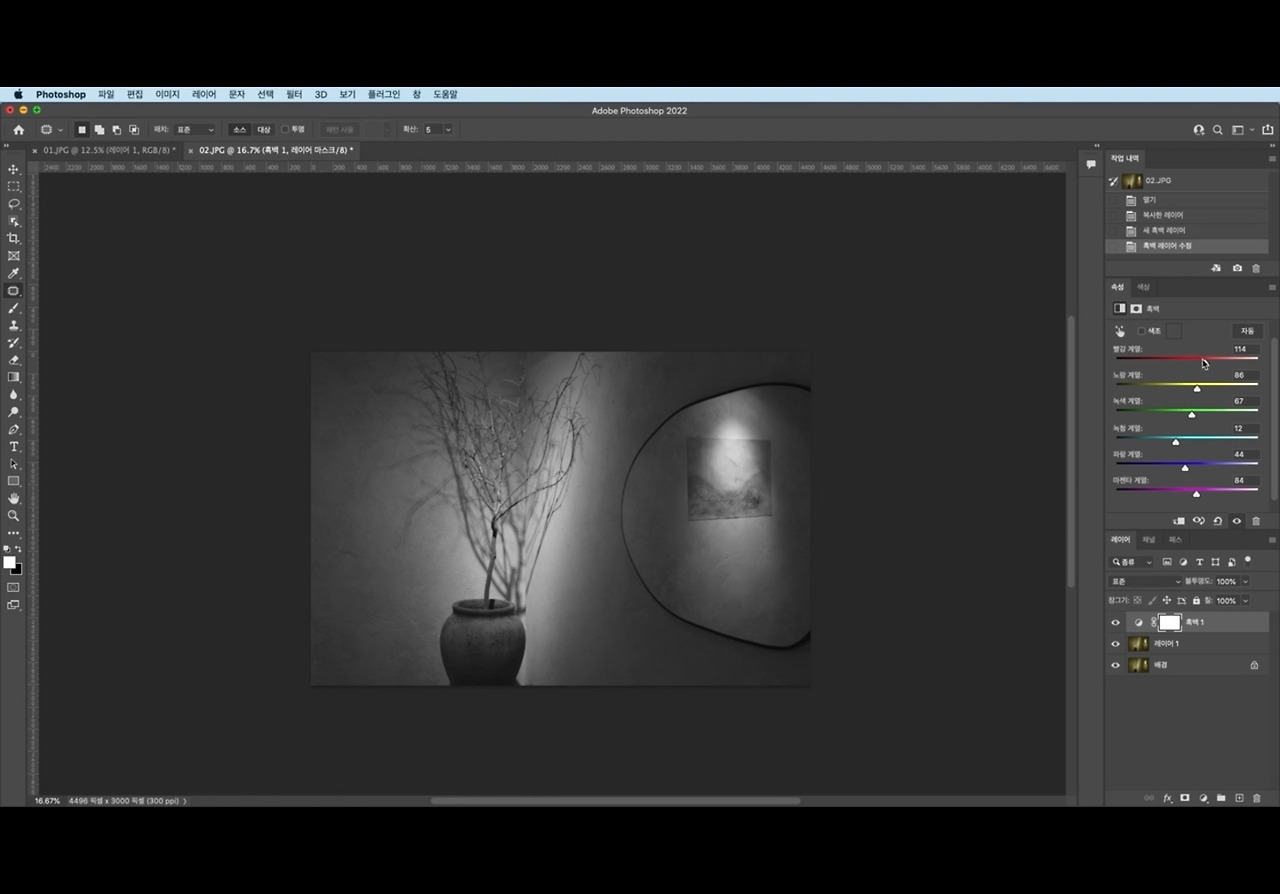Screen dimensions: 1280x894
Task: Create a new layer
Action: tap(1239, 798)
